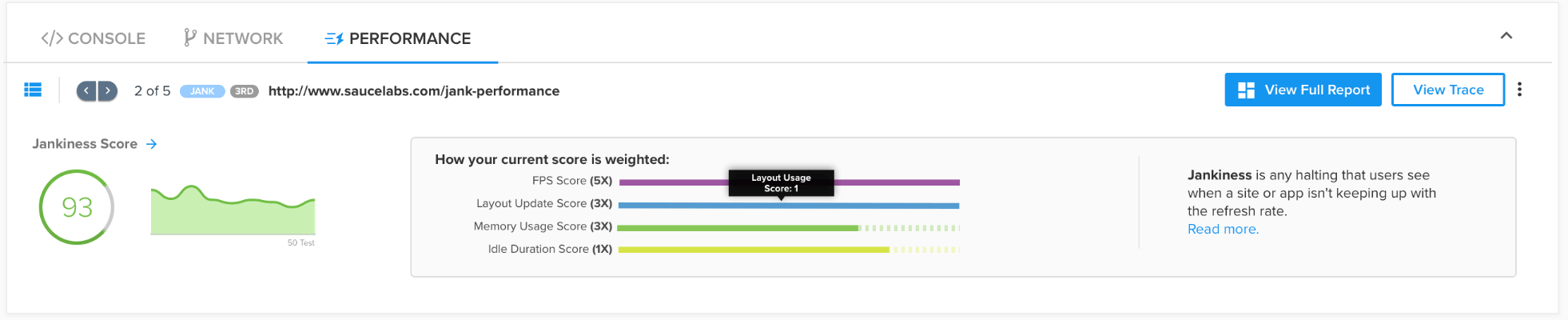This screenshot has height=320, width=1568.
Task: Collapse the panel with the top chevron
Action: [1506, 36]
